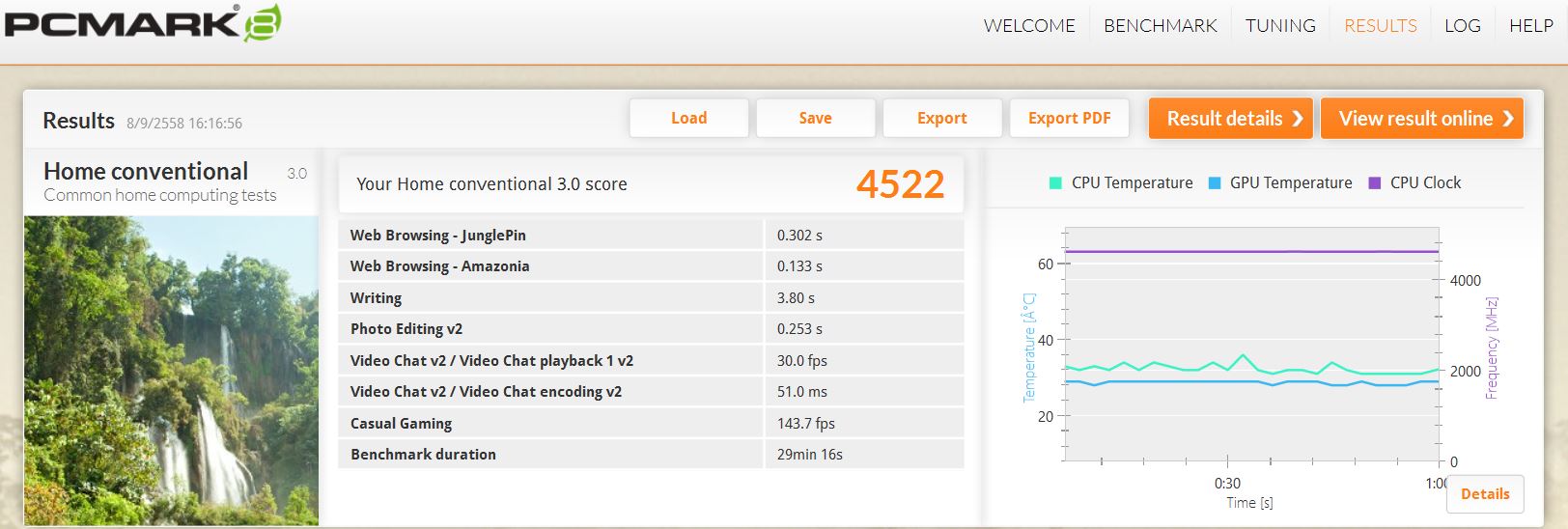This screenshot has width=1568, height=529.
Task: Click the Home conventional heading
Action: click(146, 172)
